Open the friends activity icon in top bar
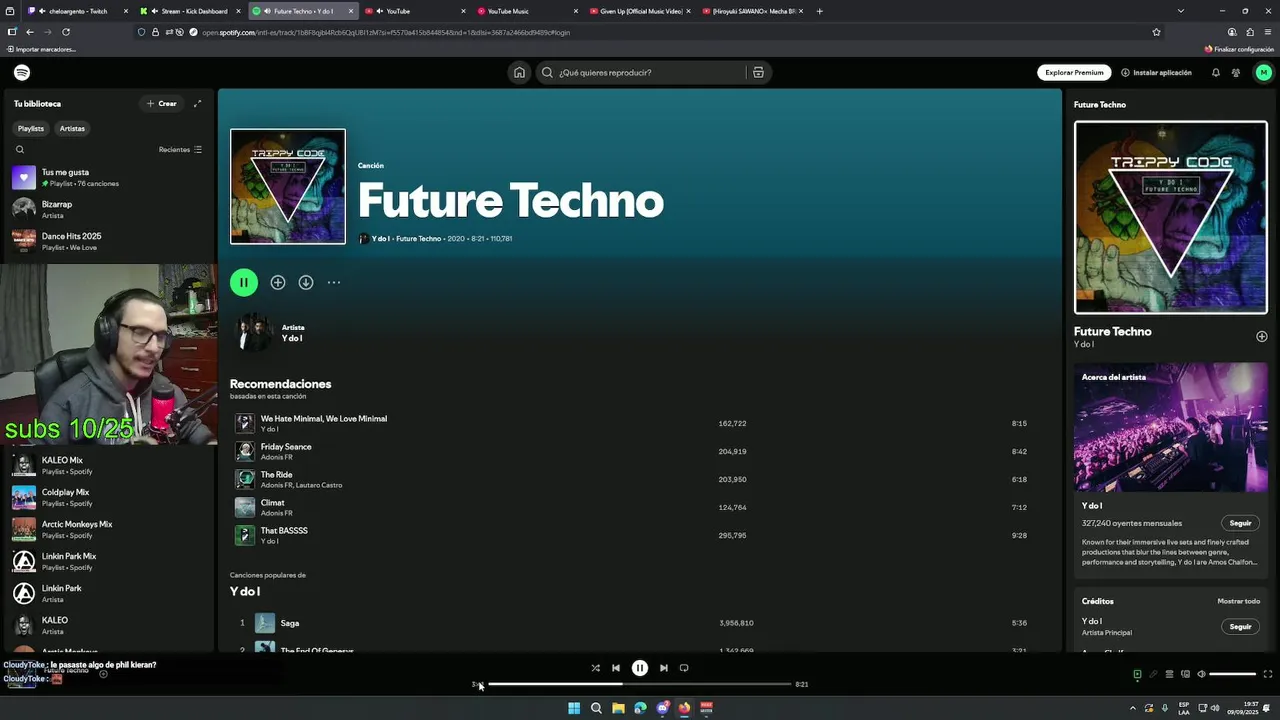Screen dimensions: 1280x720 1236,72
